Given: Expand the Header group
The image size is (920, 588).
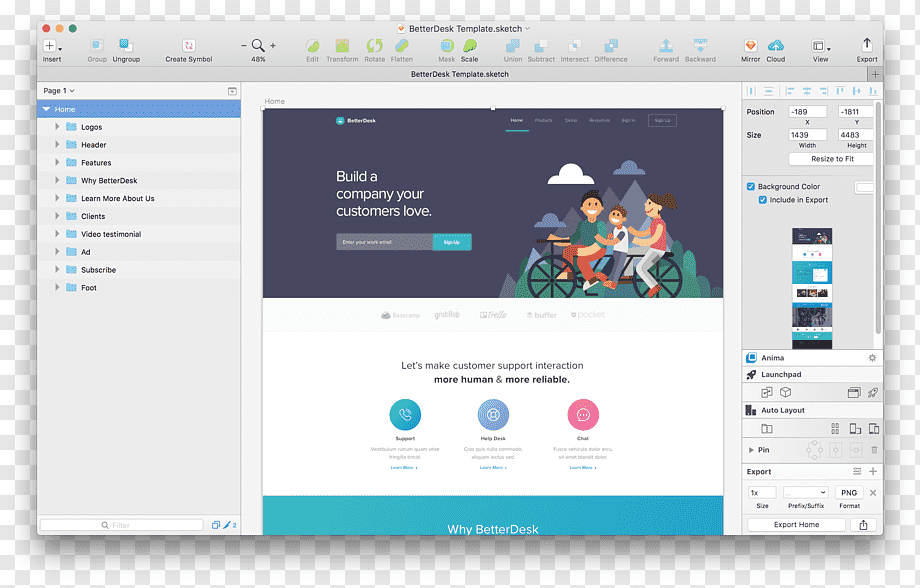Looking at the screenshot, I should 57,144.
